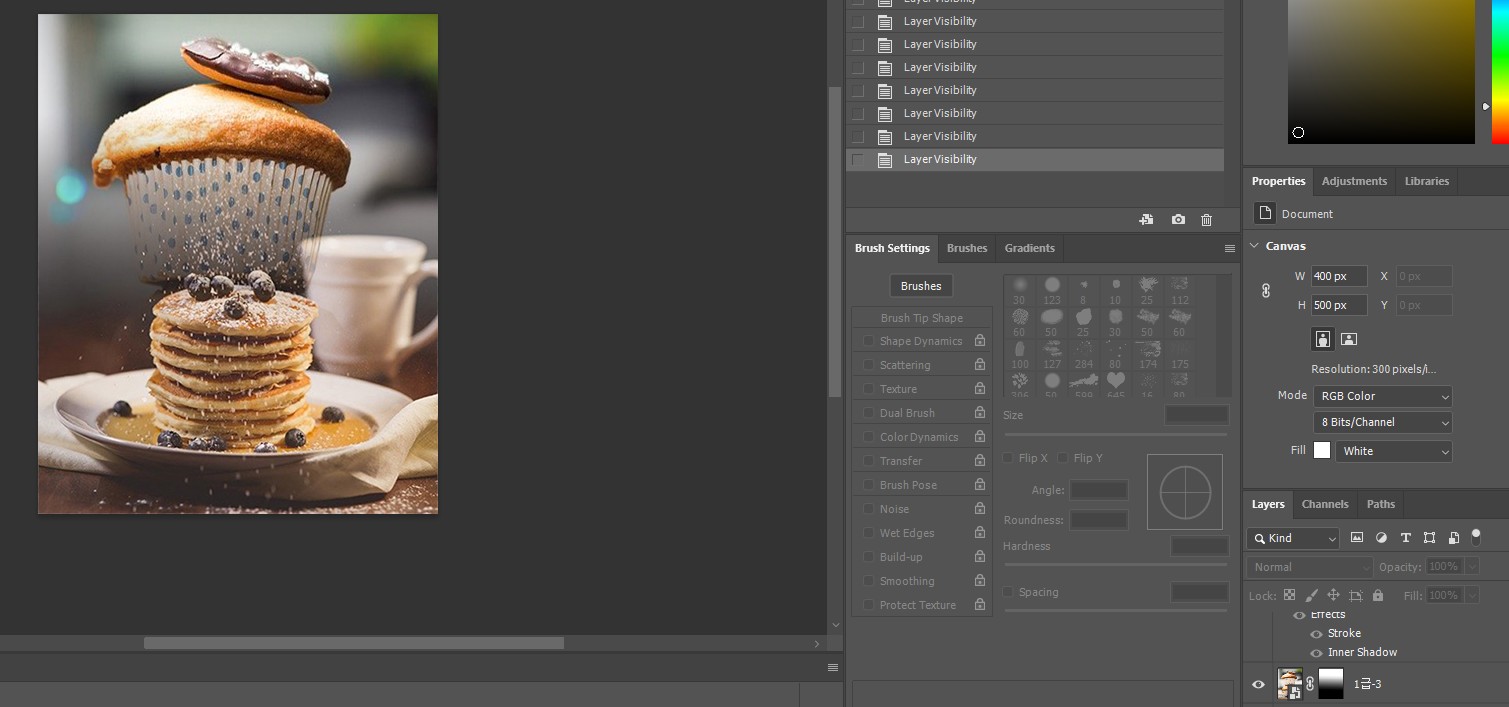The width and height of the screenshot is (1509, 707).
Task: Hide the Stroke effect eye icon
Action: click(x=1316, y=633)
